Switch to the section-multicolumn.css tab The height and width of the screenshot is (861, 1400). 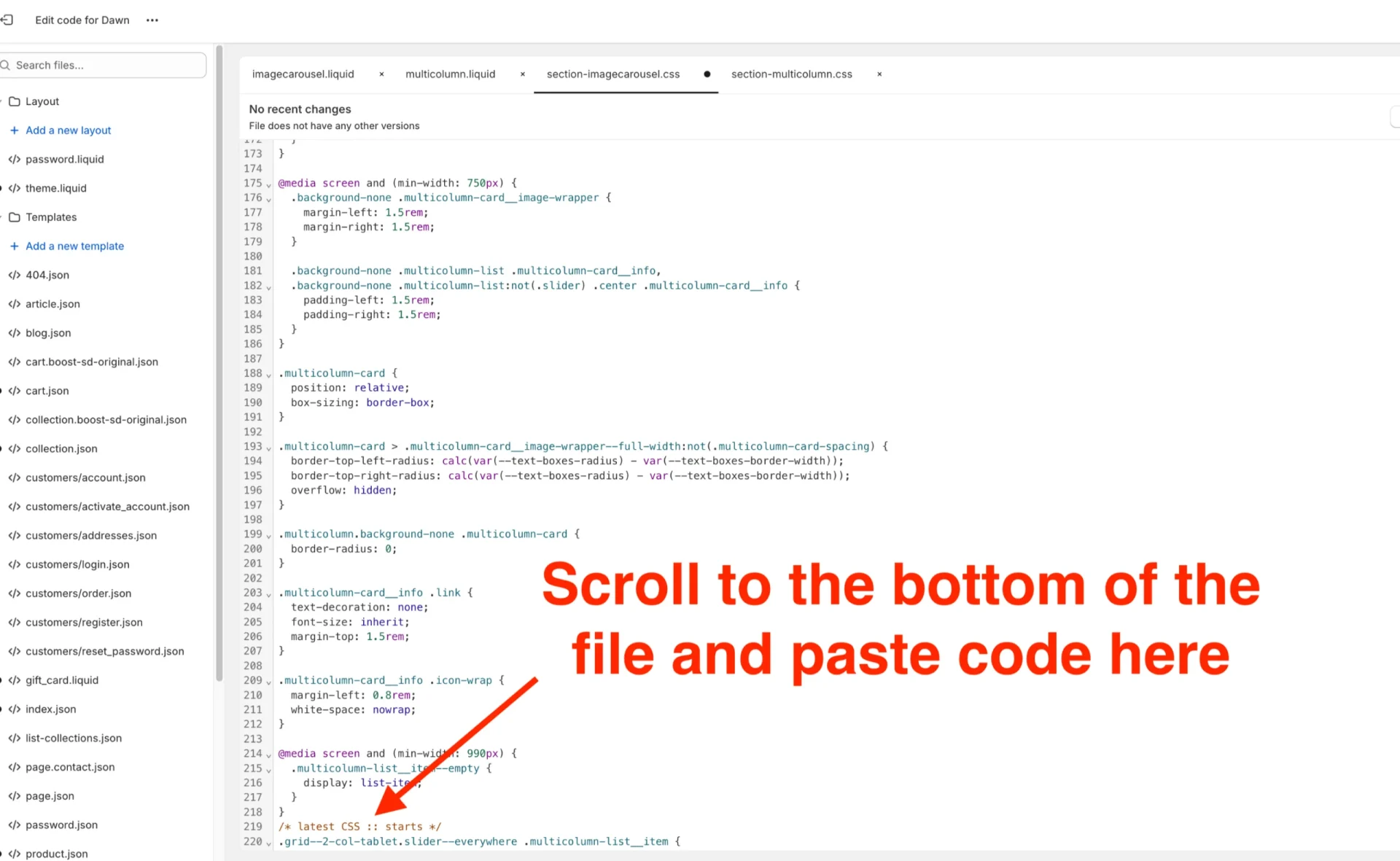(x=792, y=74)
